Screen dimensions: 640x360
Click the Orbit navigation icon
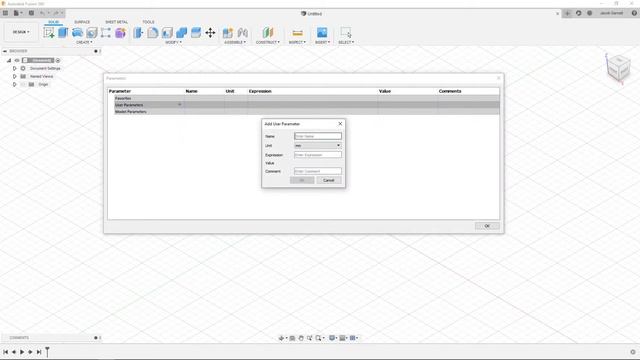pyautogui.click(x=281, y=338)
